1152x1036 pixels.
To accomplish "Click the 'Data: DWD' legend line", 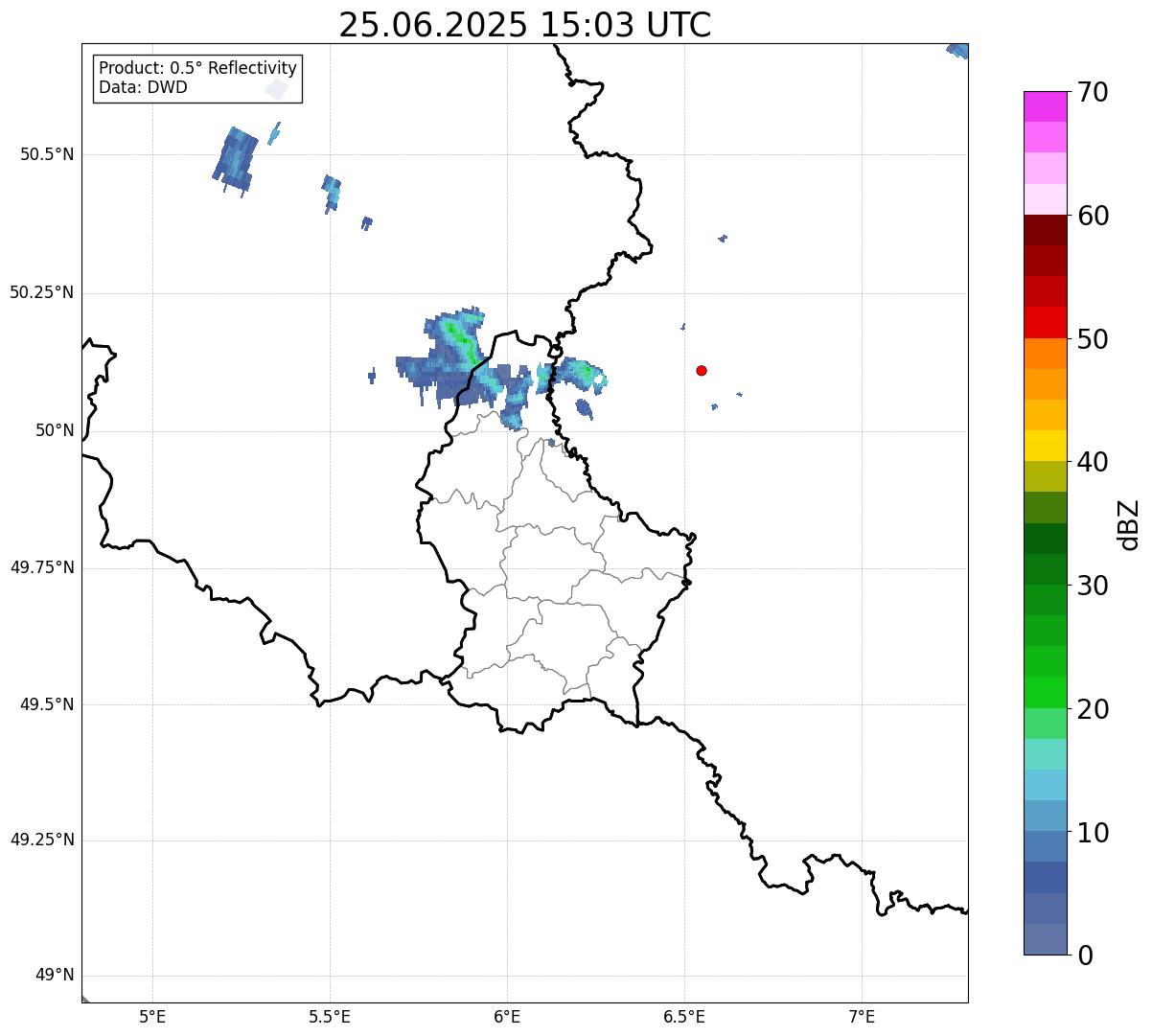I will pyautogui.click(x=143, y=87).
